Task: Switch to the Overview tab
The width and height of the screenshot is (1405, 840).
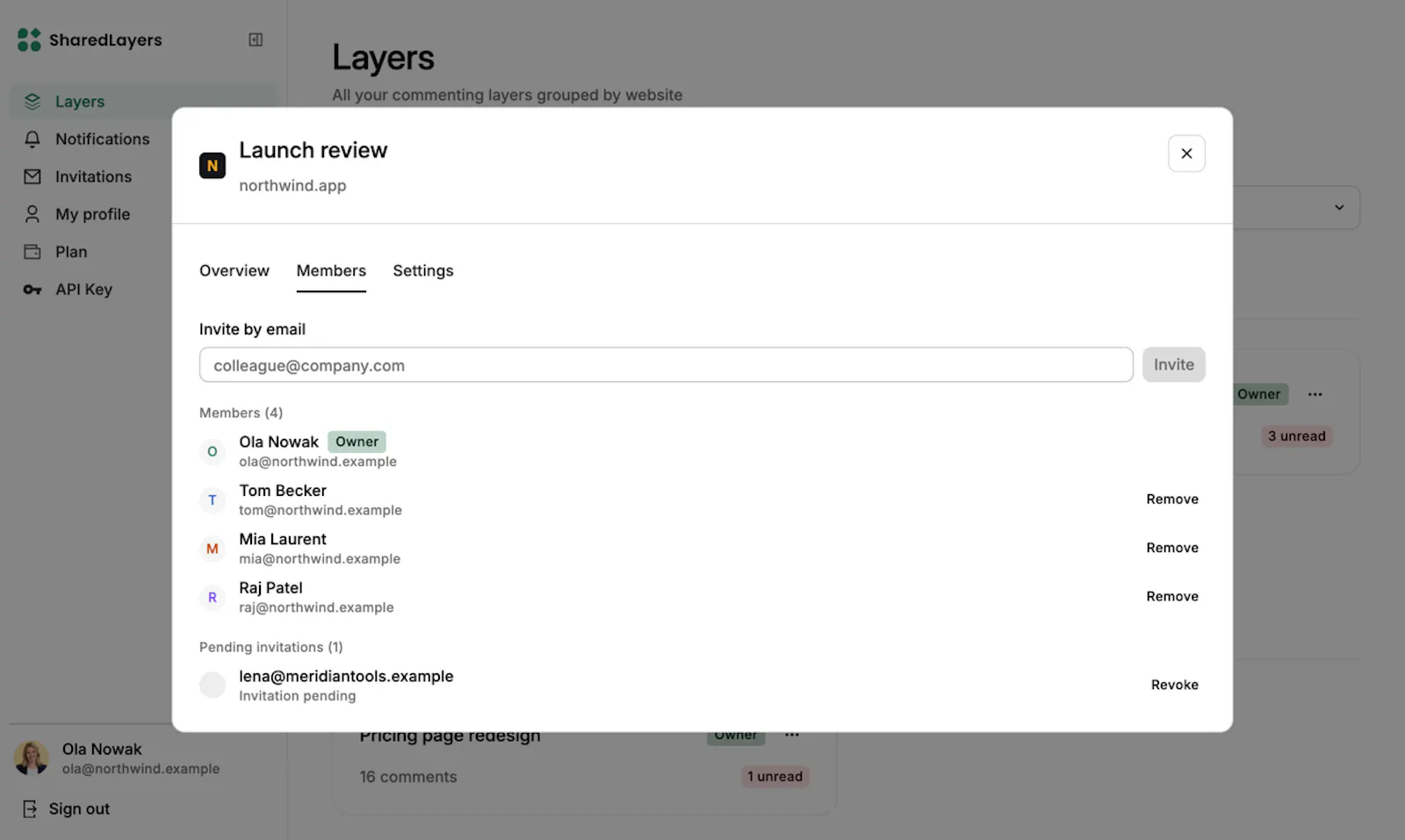Action: 234,270
